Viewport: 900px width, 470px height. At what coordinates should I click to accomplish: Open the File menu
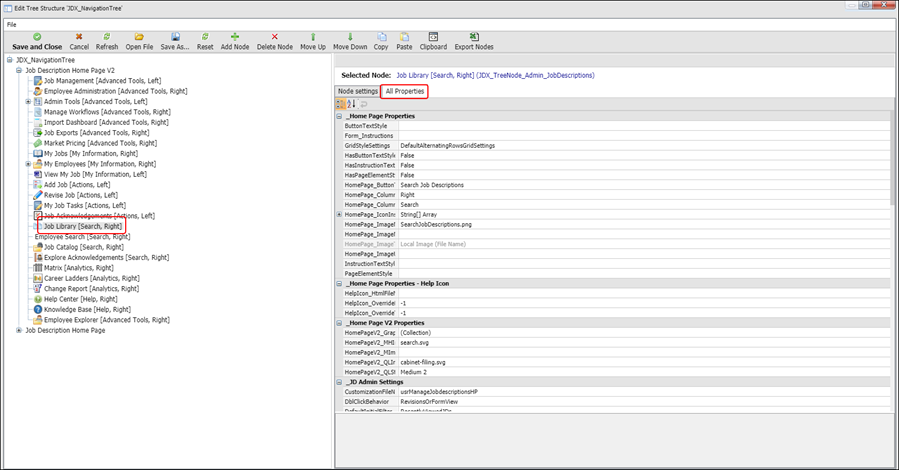click(11, 24)
